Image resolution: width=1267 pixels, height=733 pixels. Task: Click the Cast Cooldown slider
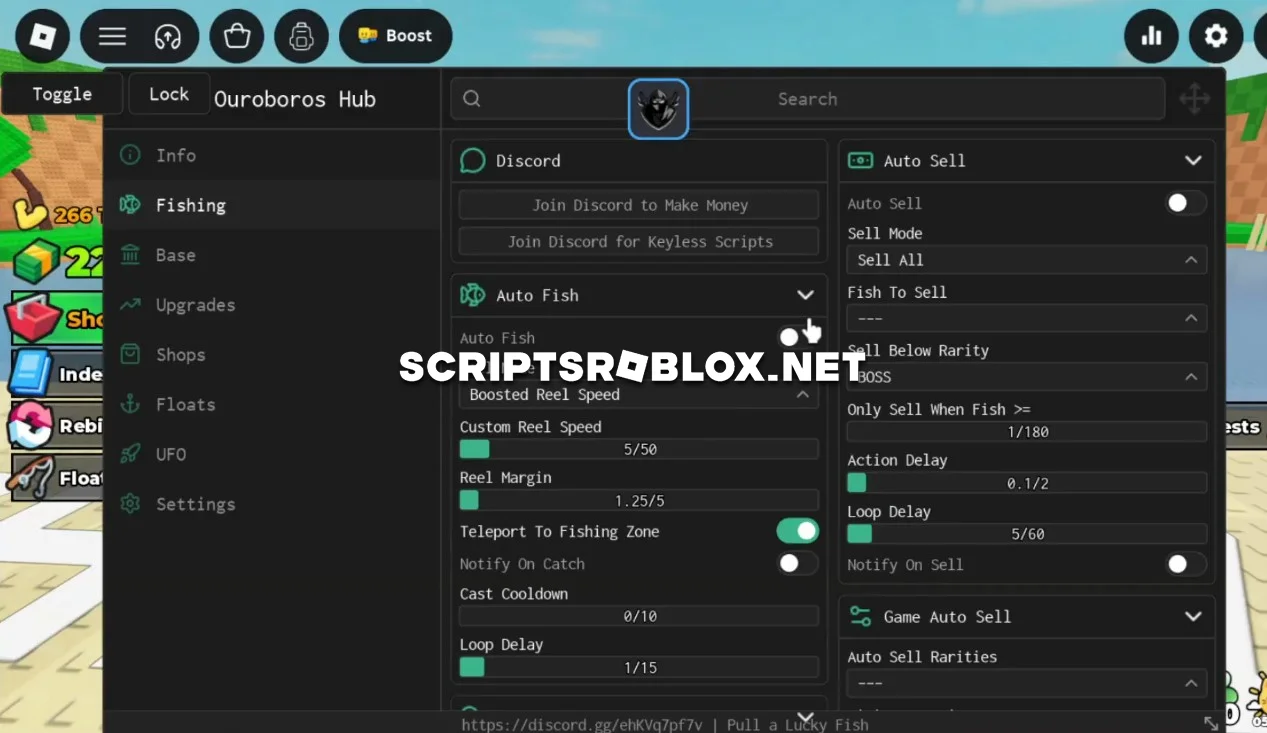639,616
